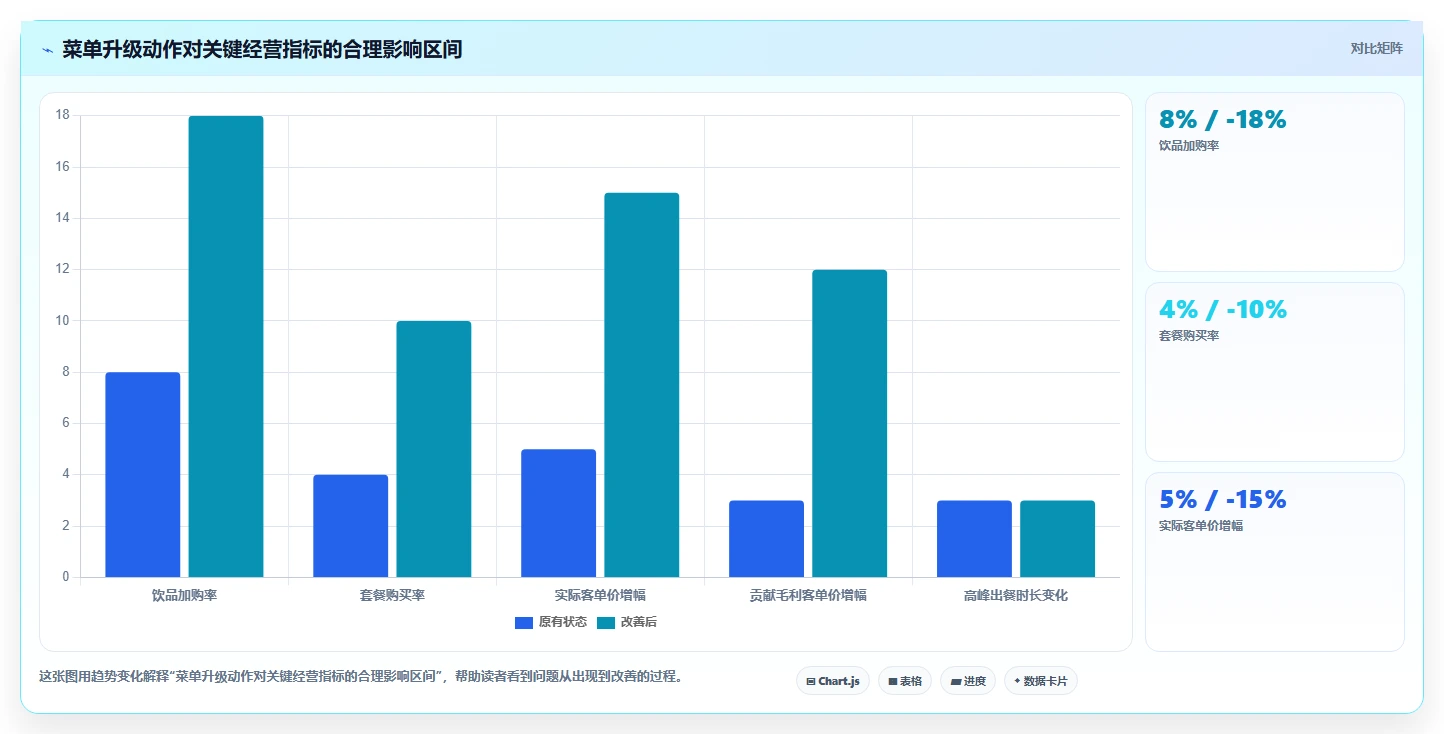Toggle the 原有状态 legend item

pyautogui.click(x=551, y=622)
